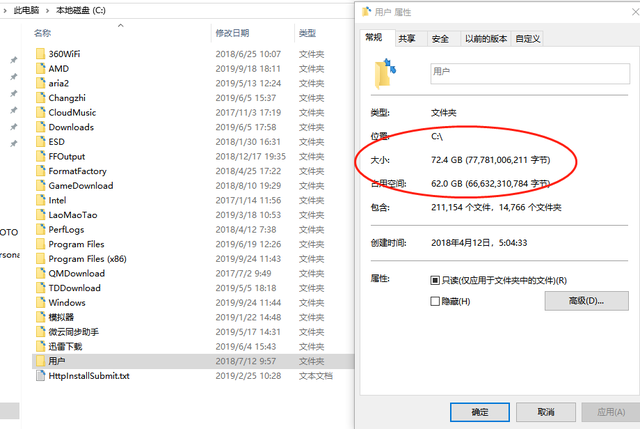Screen dimensions: 640x429
Task: Select the date 2018/12/17 19:35
Action: tap(251, 156)
